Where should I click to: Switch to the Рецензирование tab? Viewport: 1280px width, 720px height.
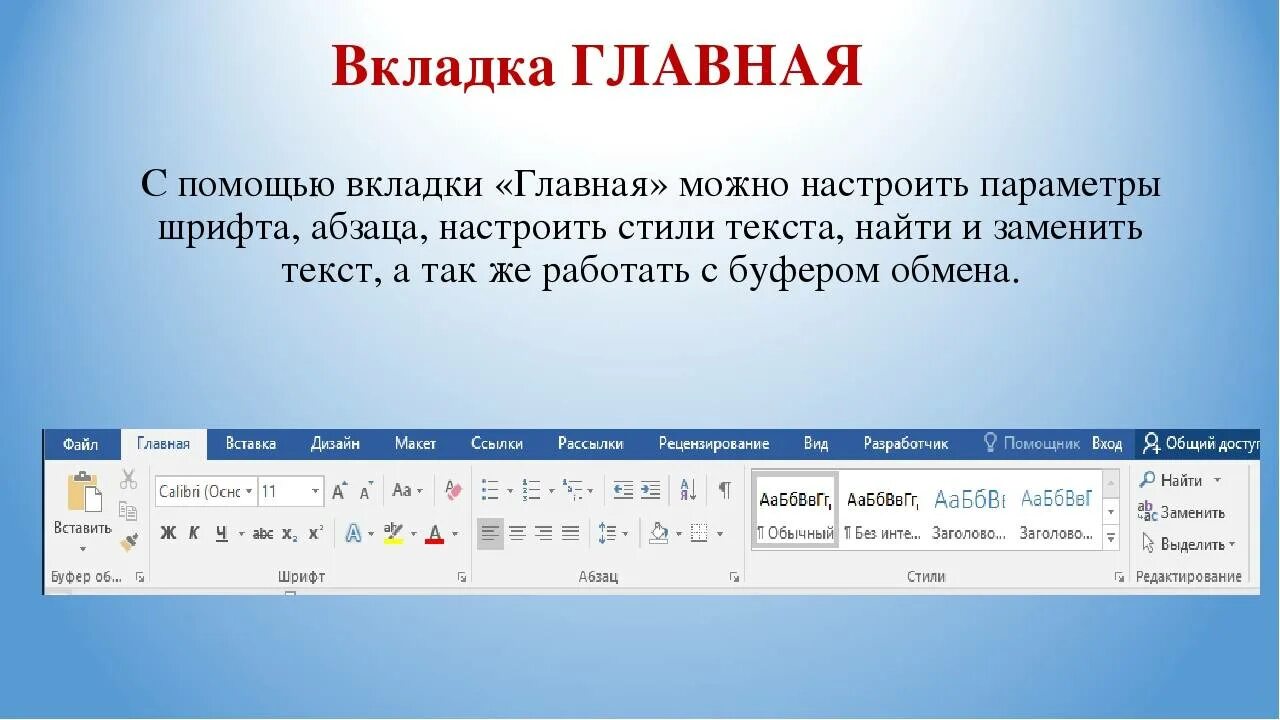tap(714, 444)
